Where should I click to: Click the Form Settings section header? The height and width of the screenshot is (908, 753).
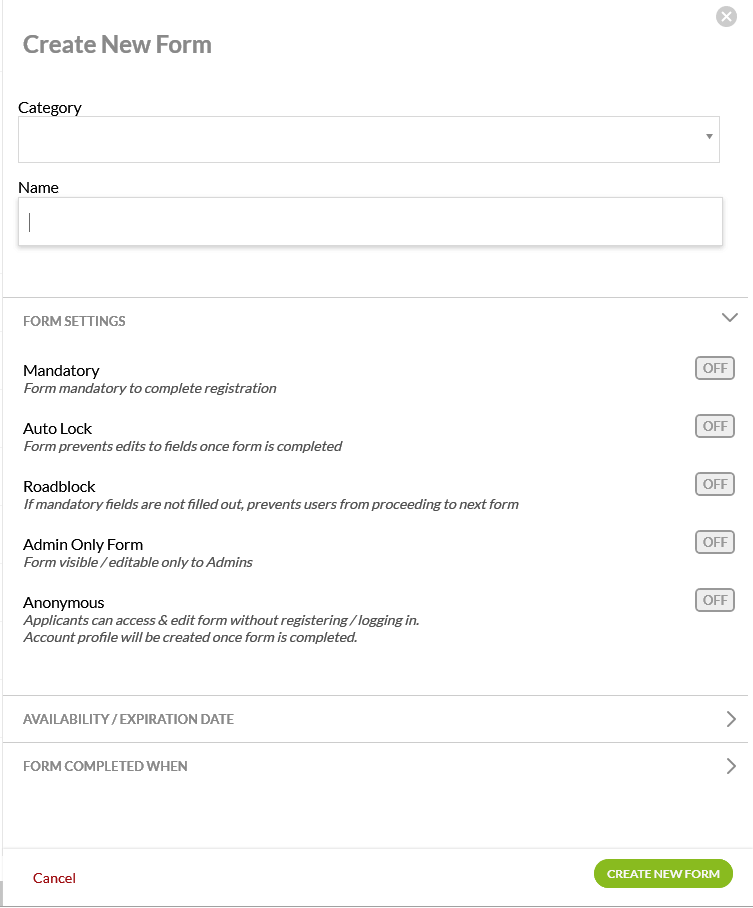coord(75,321)
